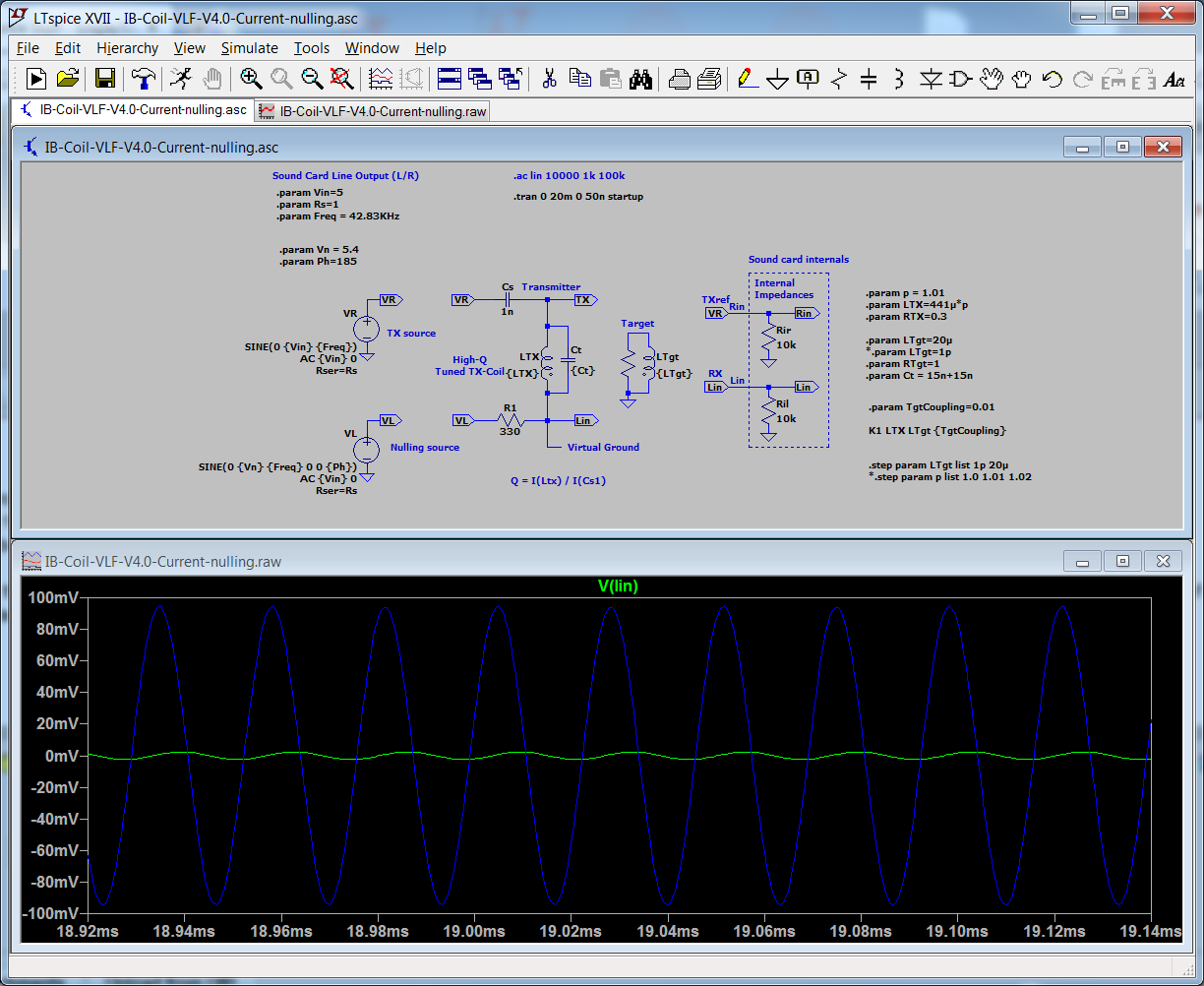Click the Text tool Aa icon
Screen dimensions: 1204x986
tap(1174, 79)
